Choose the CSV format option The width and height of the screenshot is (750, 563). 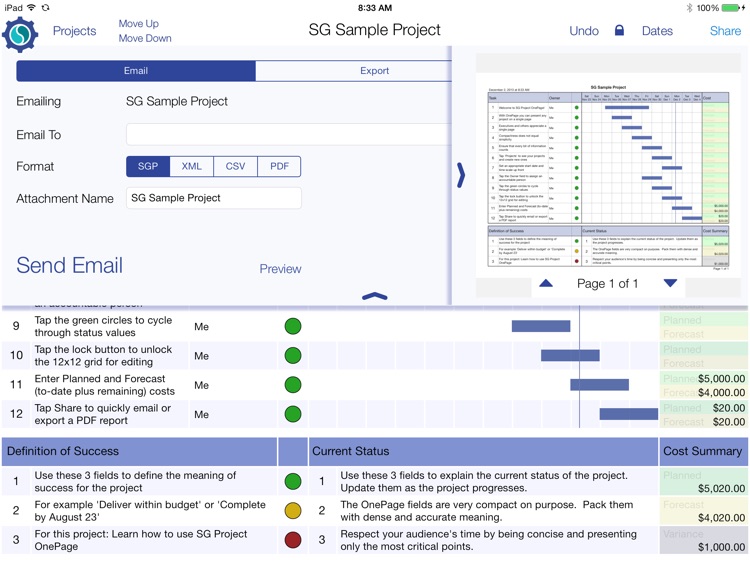(x=235, y=166)
